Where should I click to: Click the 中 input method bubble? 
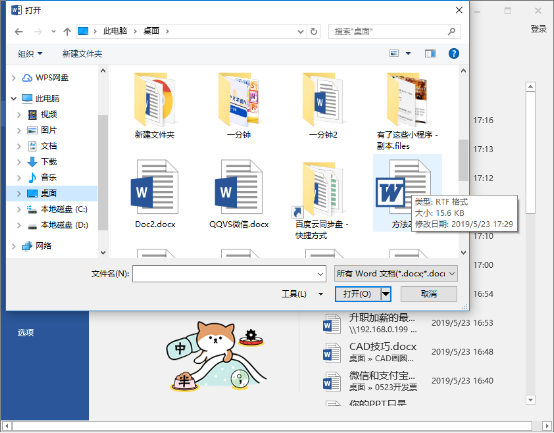pyautogui.click(x=180, y=348)
